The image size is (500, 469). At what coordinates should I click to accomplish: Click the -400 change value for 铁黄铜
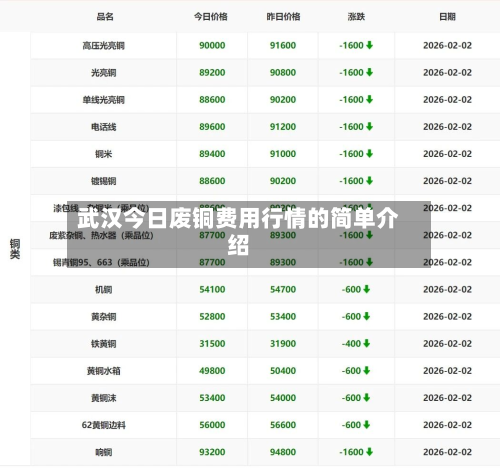(351, 343)
